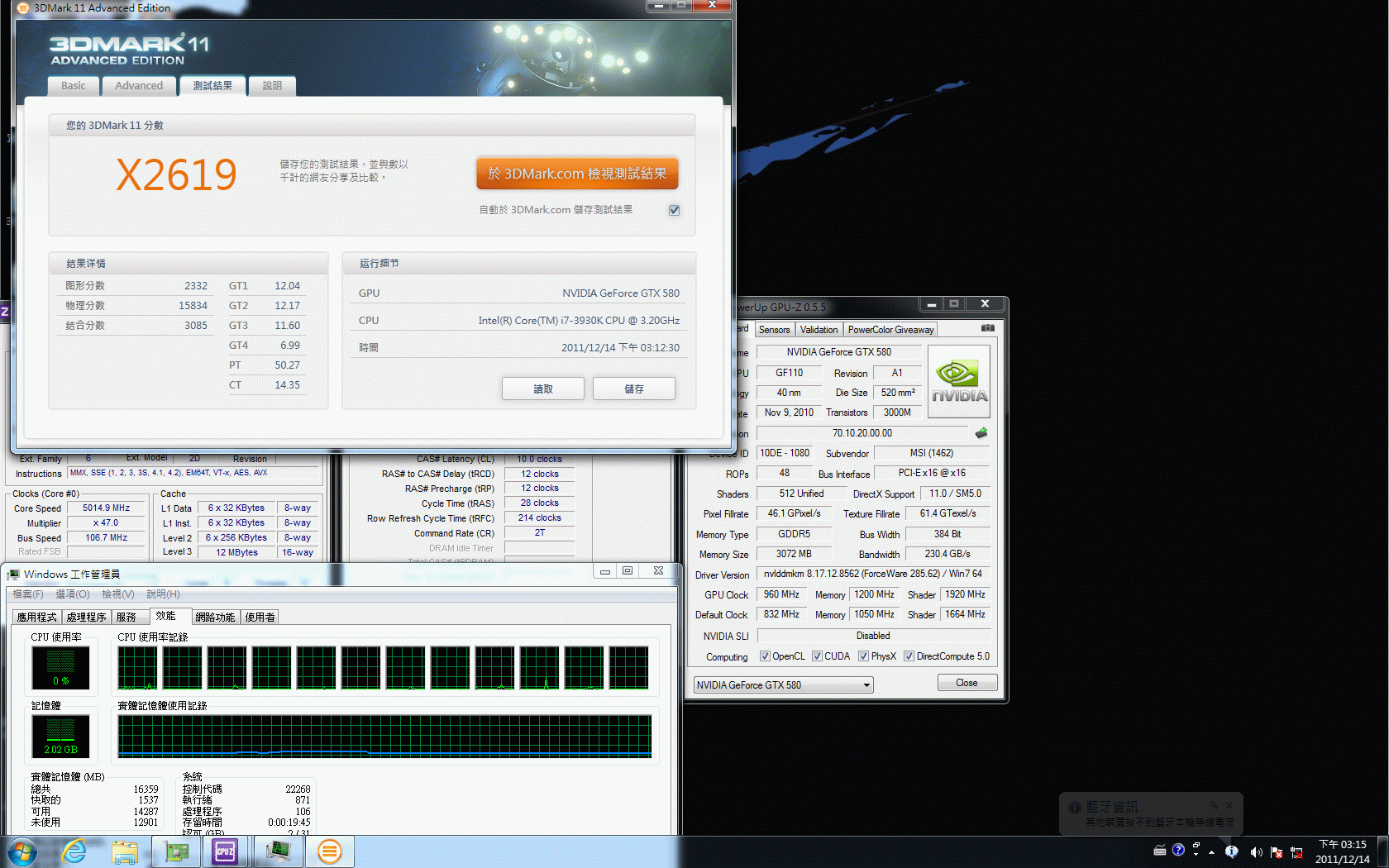Open the volume speaker tray icon
The width and height of the screenshot is (1389, 868).
(1256, 851)
